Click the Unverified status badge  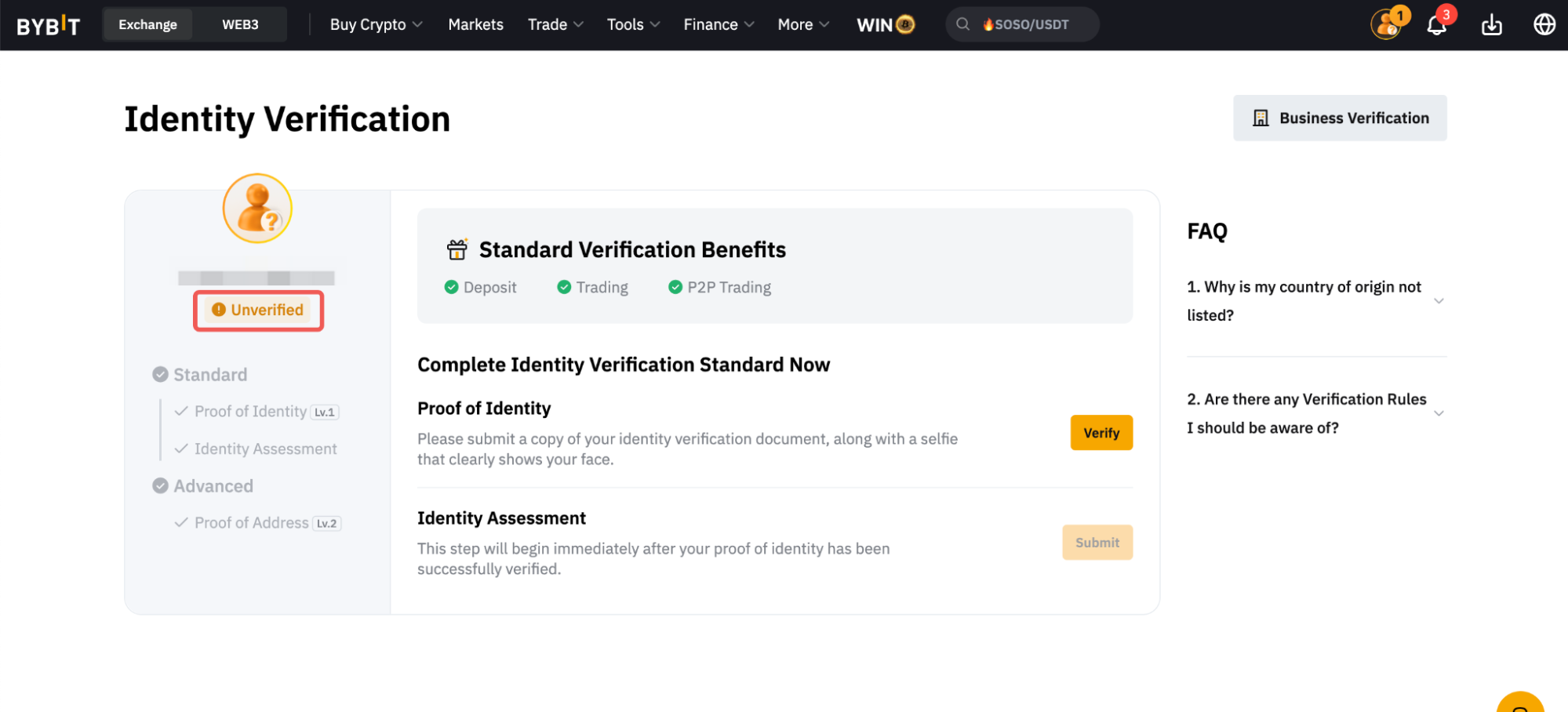pyautogui.click(x=258, y=311)
